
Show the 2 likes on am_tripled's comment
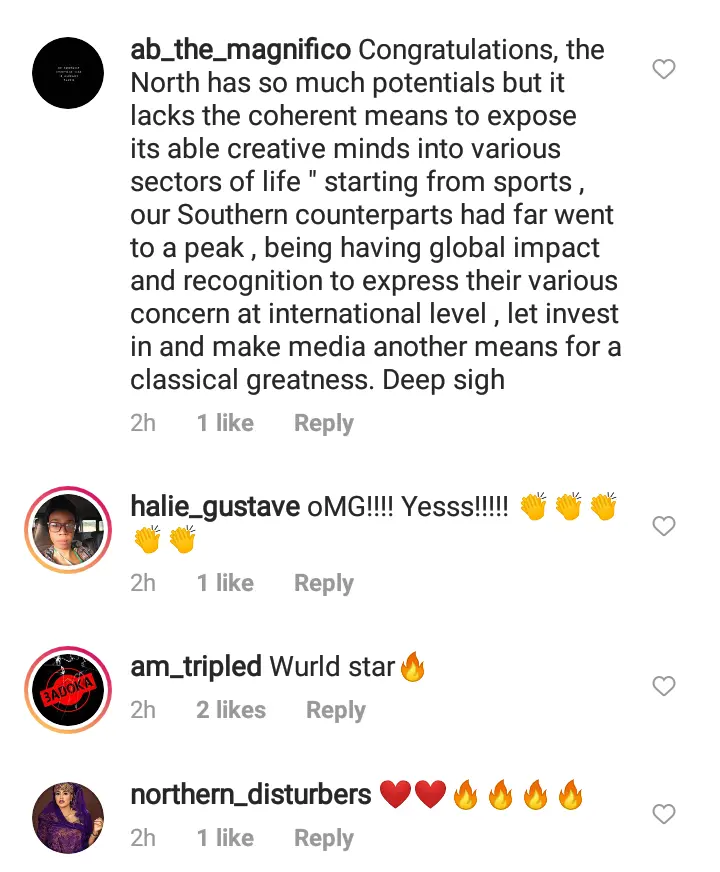tap(231, 710)
